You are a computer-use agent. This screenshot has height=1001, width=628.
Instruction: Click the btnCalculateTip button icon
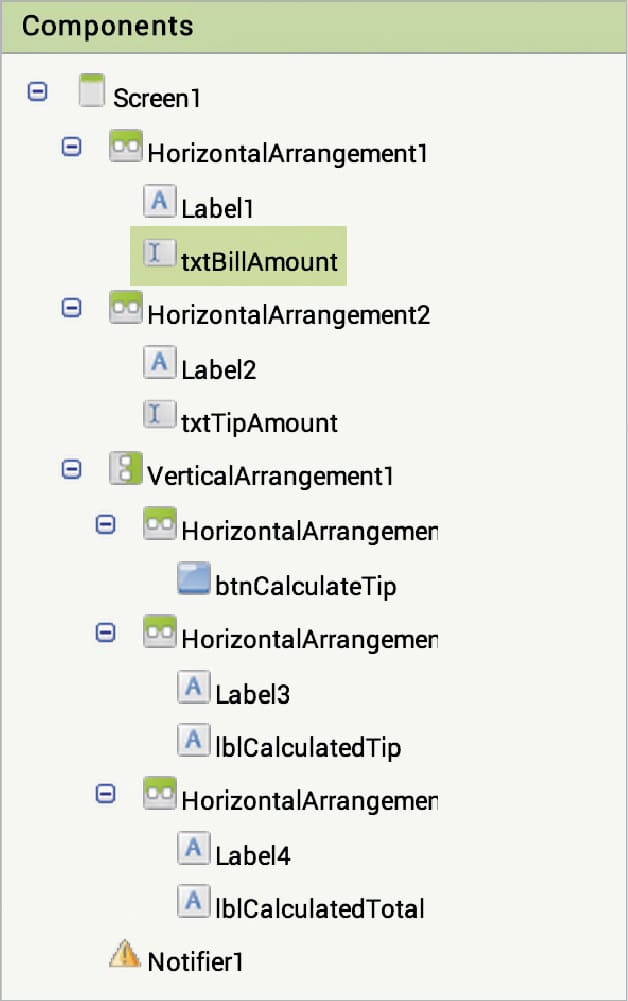tap(193, 579)
